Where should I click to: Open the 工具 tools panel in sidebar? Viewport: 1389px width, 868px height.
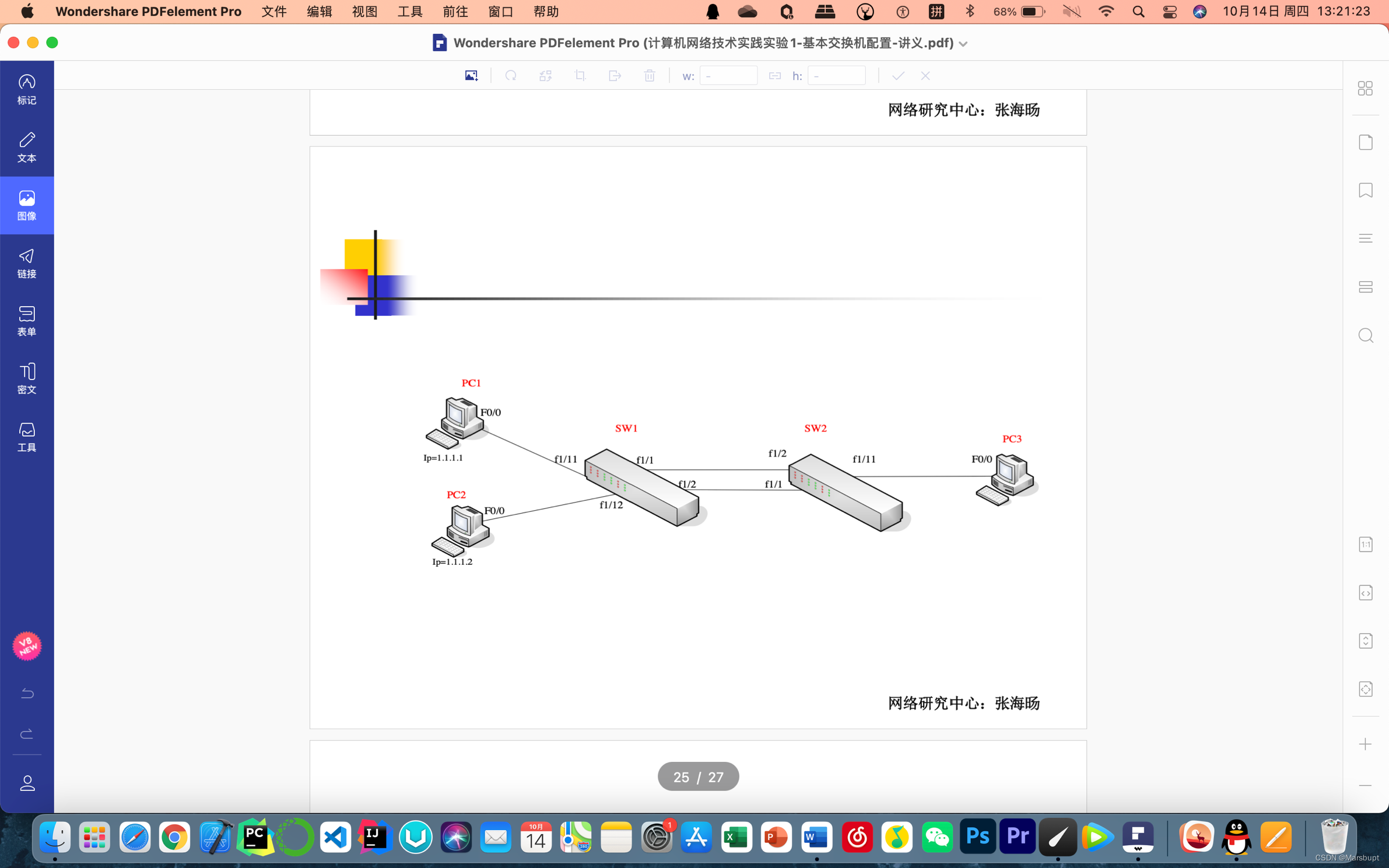[x=27, y=437]
